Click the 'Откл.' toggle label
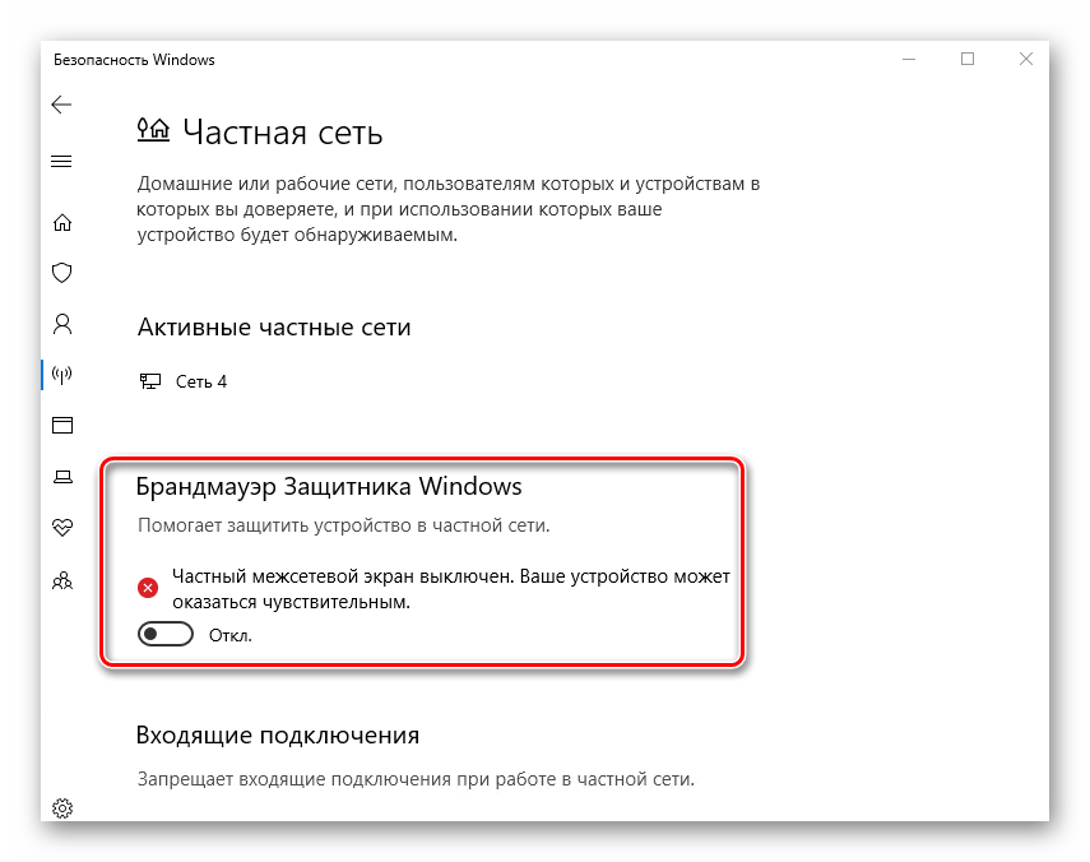1090x862 pixels. coord(230,635)
